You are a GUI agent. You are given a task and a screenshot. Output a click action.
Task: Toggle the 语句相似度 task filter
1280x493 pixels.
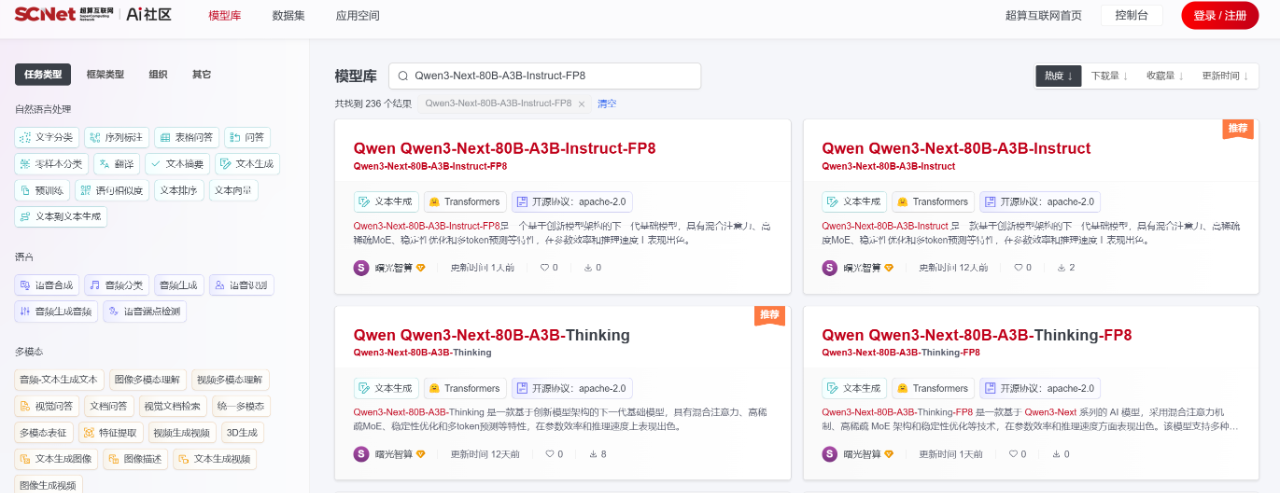[111, 190]
